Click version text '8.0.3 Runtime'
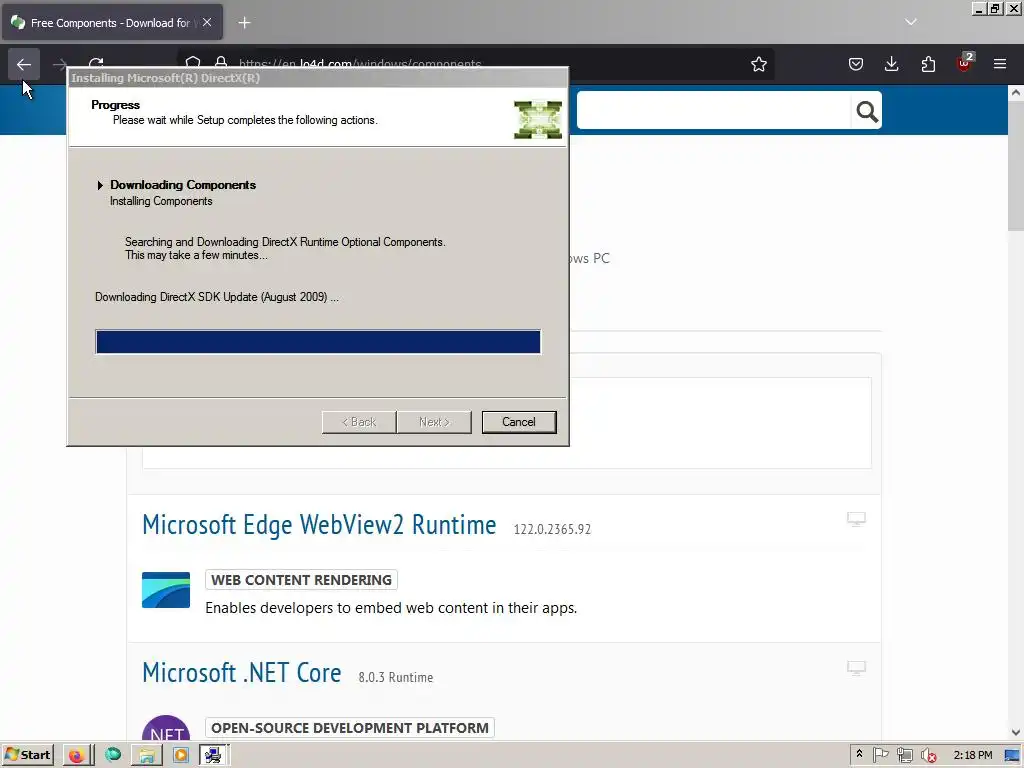 (396, 678)
